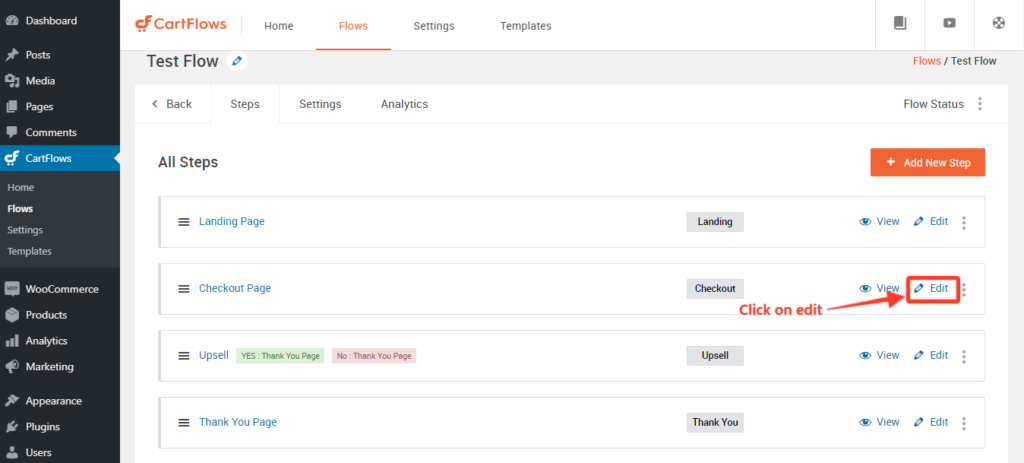Open Templates in top navigation
The height and width of the screenshot is (463, 1024).
click(525, 26)
